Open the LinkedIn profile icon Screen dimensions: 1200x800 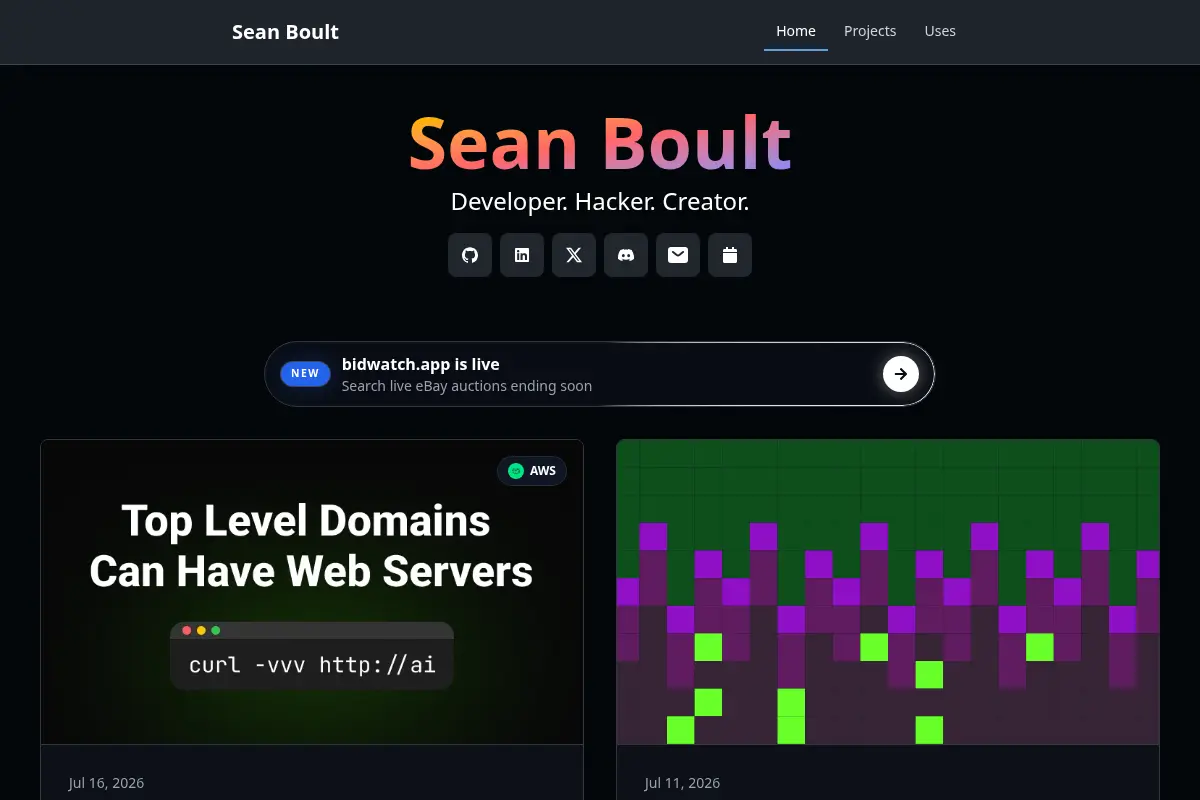[522, 255]
